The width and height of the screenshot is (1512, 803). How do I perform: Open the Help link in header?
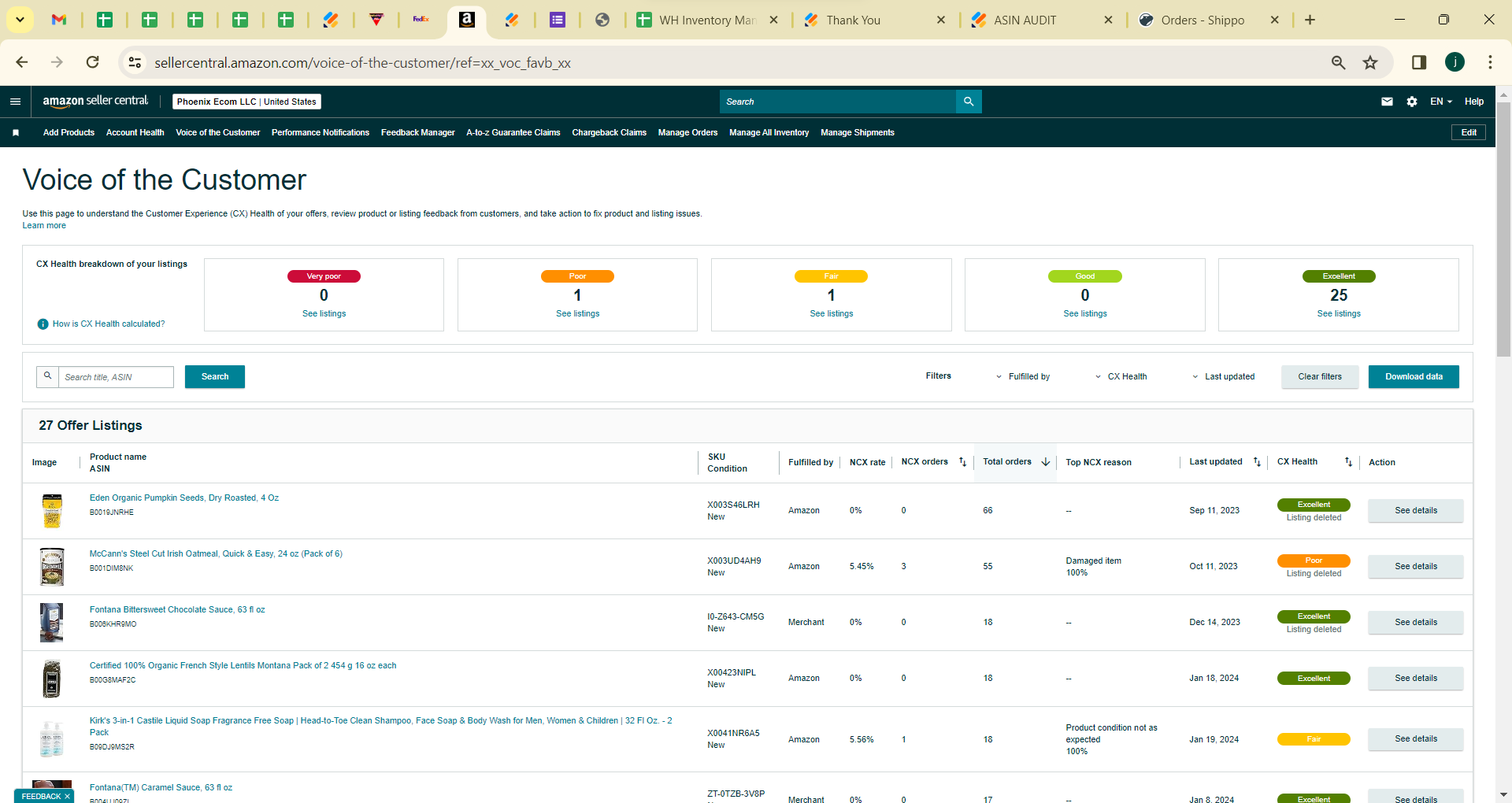(1474, 102)
